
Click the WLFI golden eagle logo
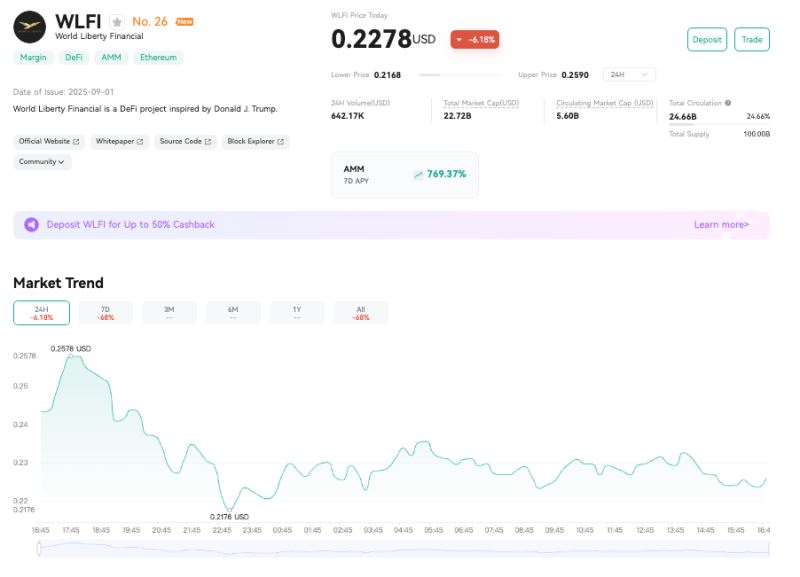tap(30, 27)
